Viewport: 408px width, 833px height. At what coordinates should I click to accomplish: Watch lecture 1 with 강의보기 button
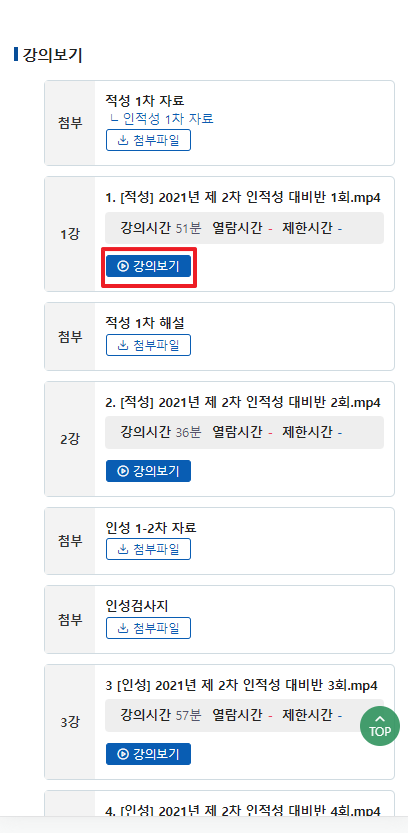(148, 266)
